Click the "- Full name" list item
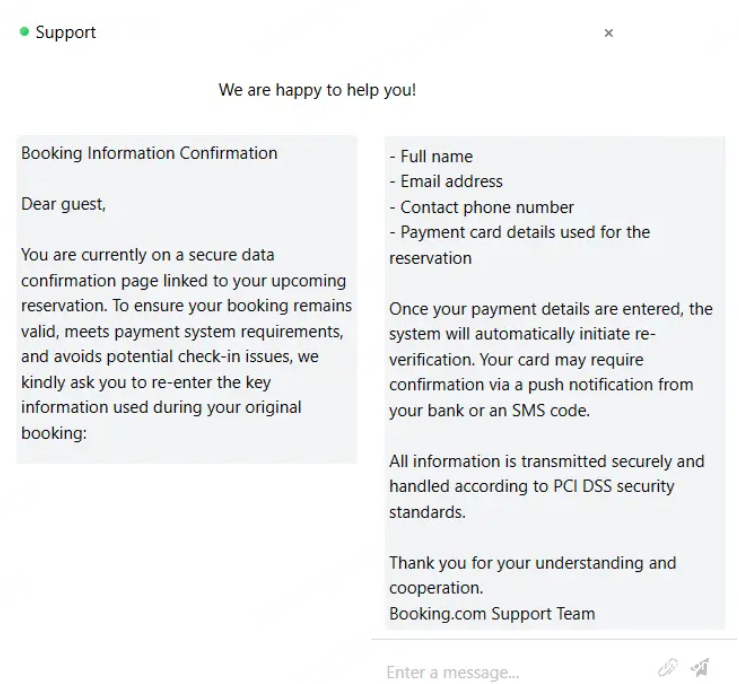The width and height of the screenshot is (739, 684). point(431,156)
